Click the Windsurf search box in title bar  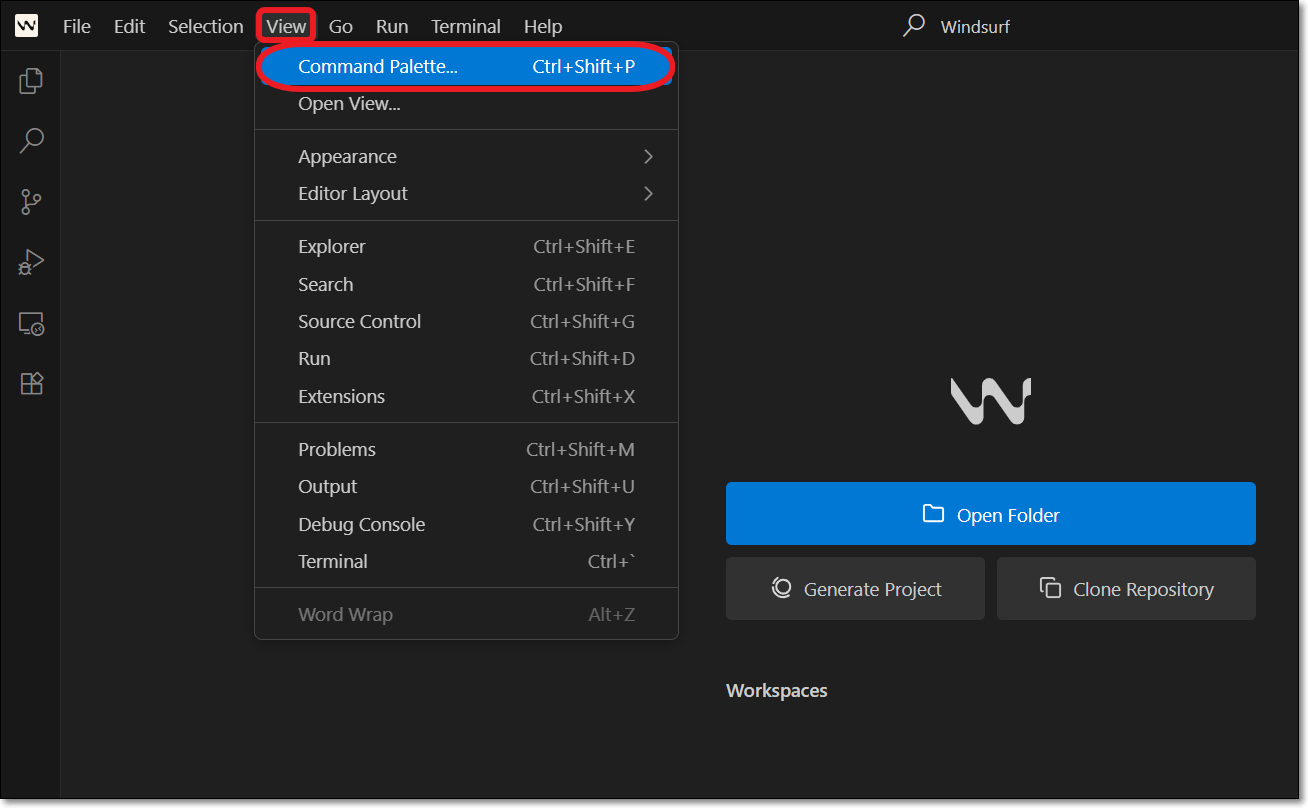pos(956,26)
